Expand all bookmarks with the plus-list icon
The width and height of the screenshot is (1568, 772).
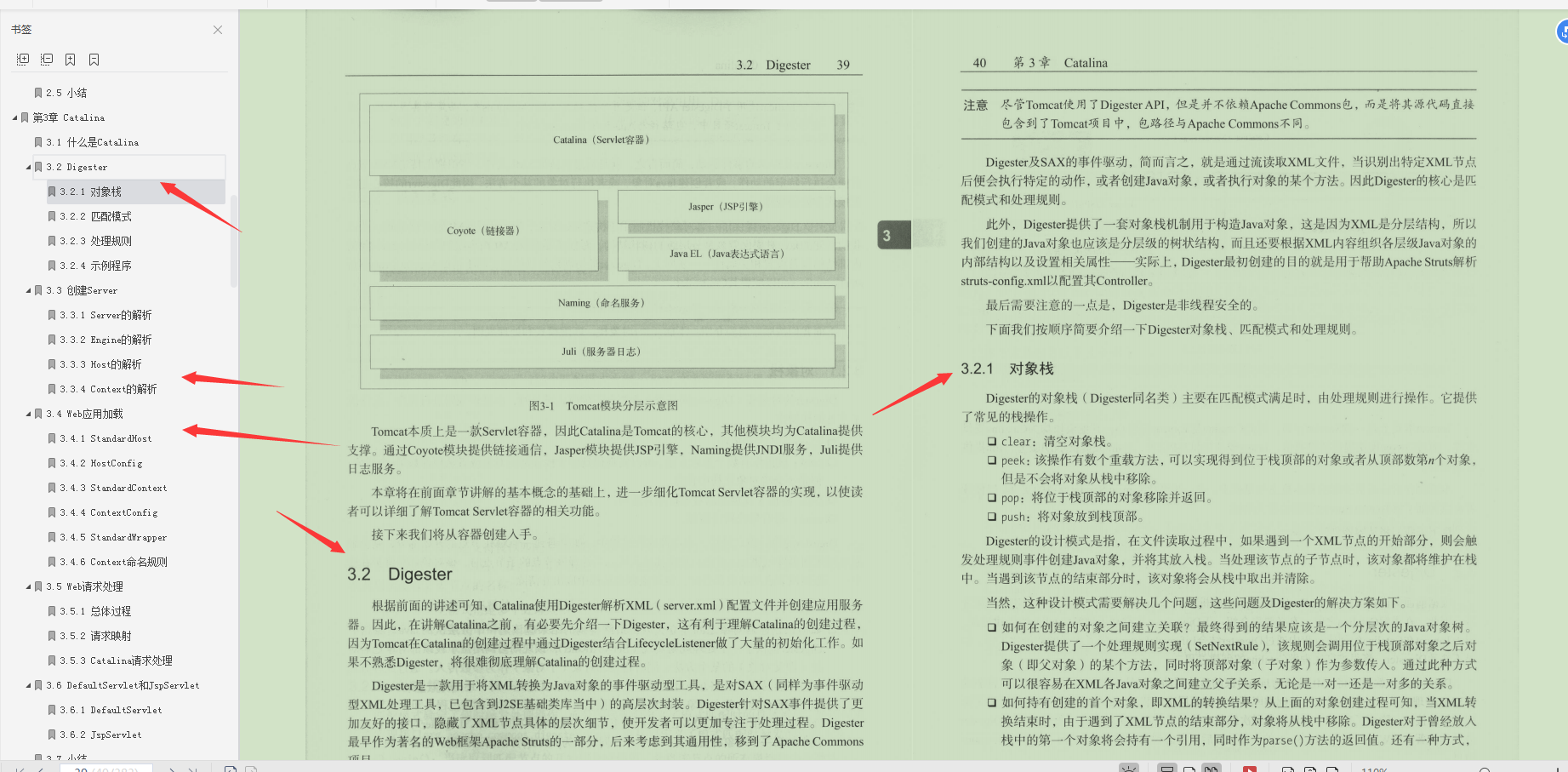[23, 60]
